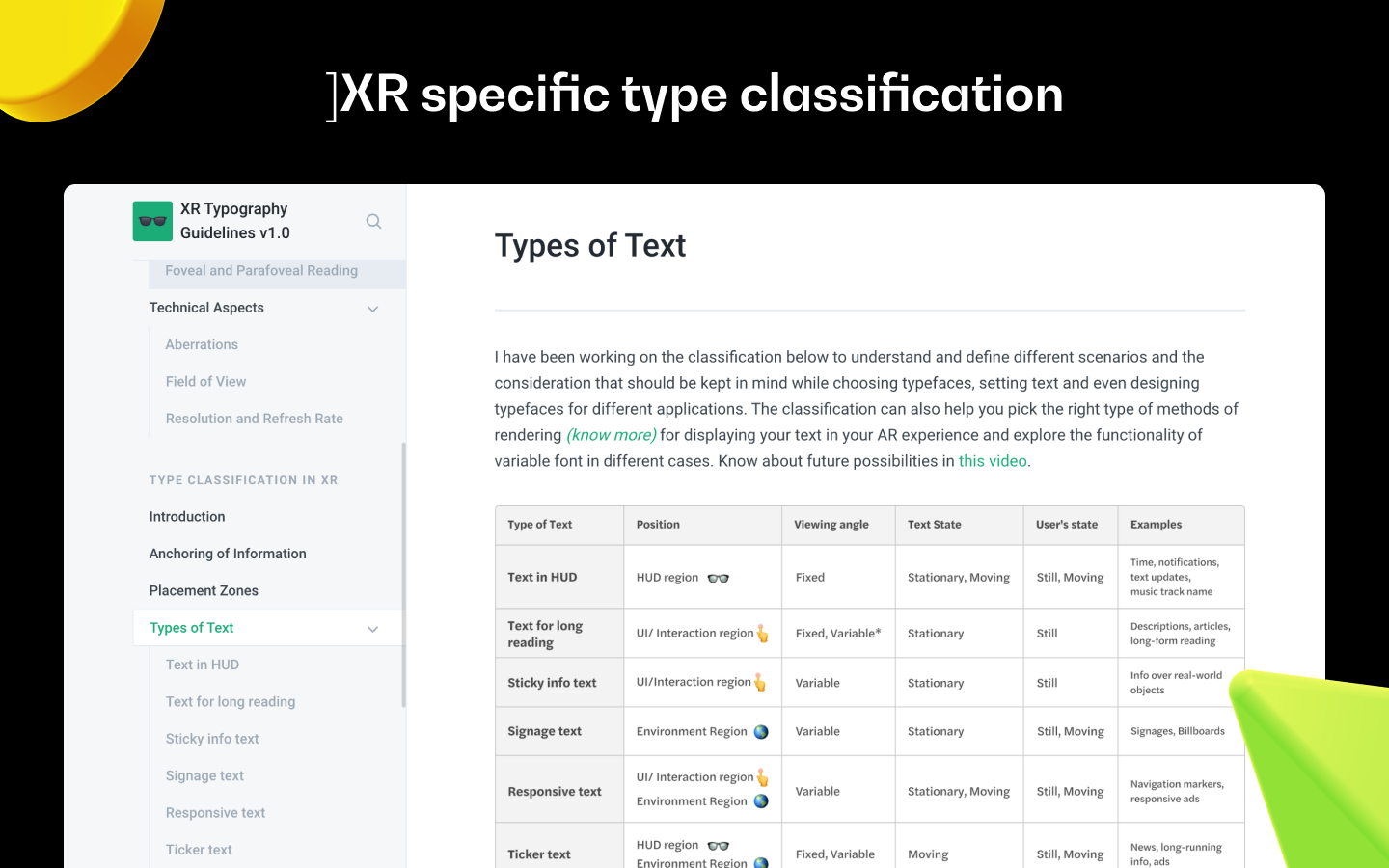Collapse the Types of Text section

(x=372, y=628)
